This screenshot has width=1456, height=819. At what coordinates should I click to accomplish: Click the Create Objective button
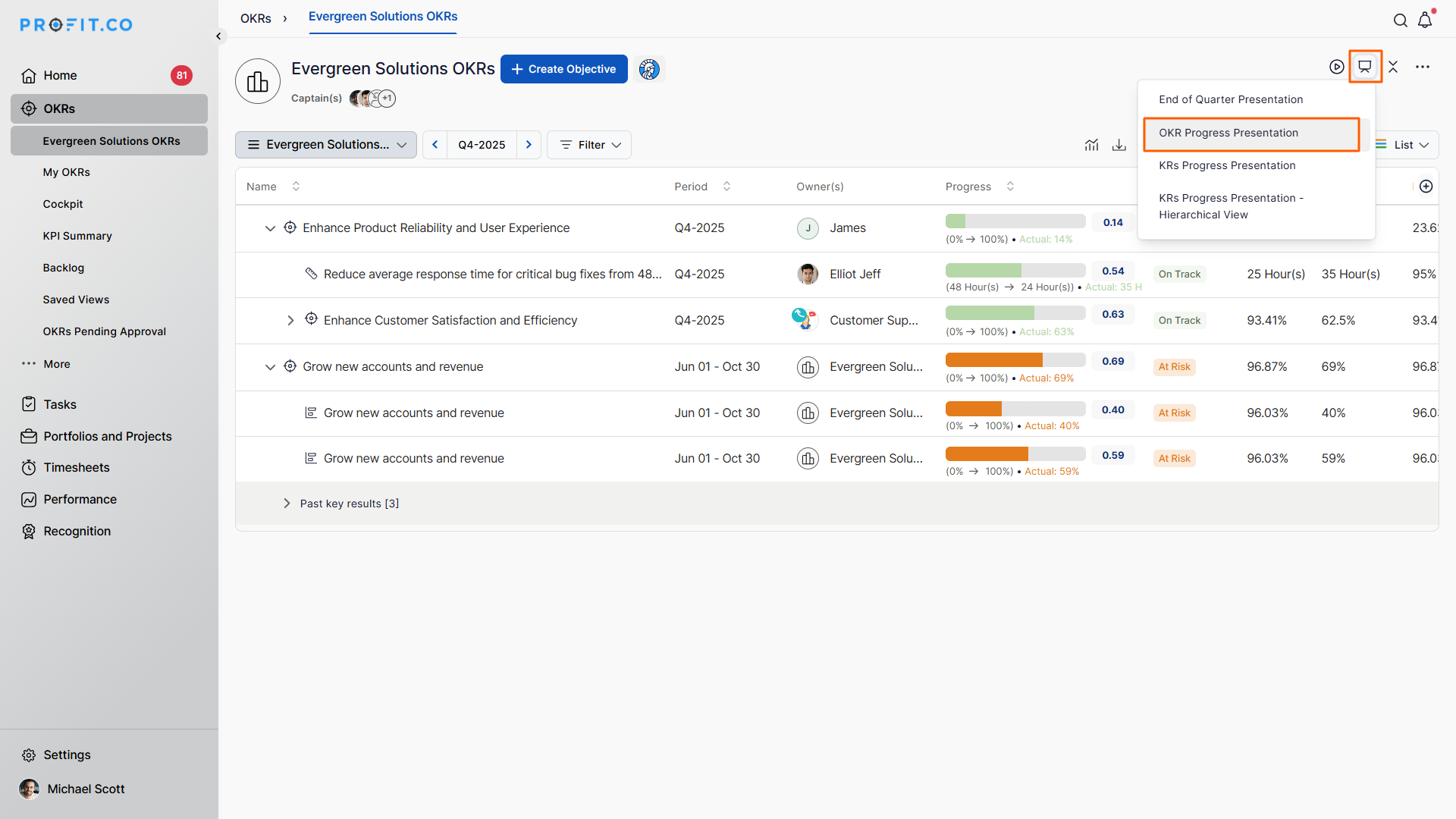(563, 69)
